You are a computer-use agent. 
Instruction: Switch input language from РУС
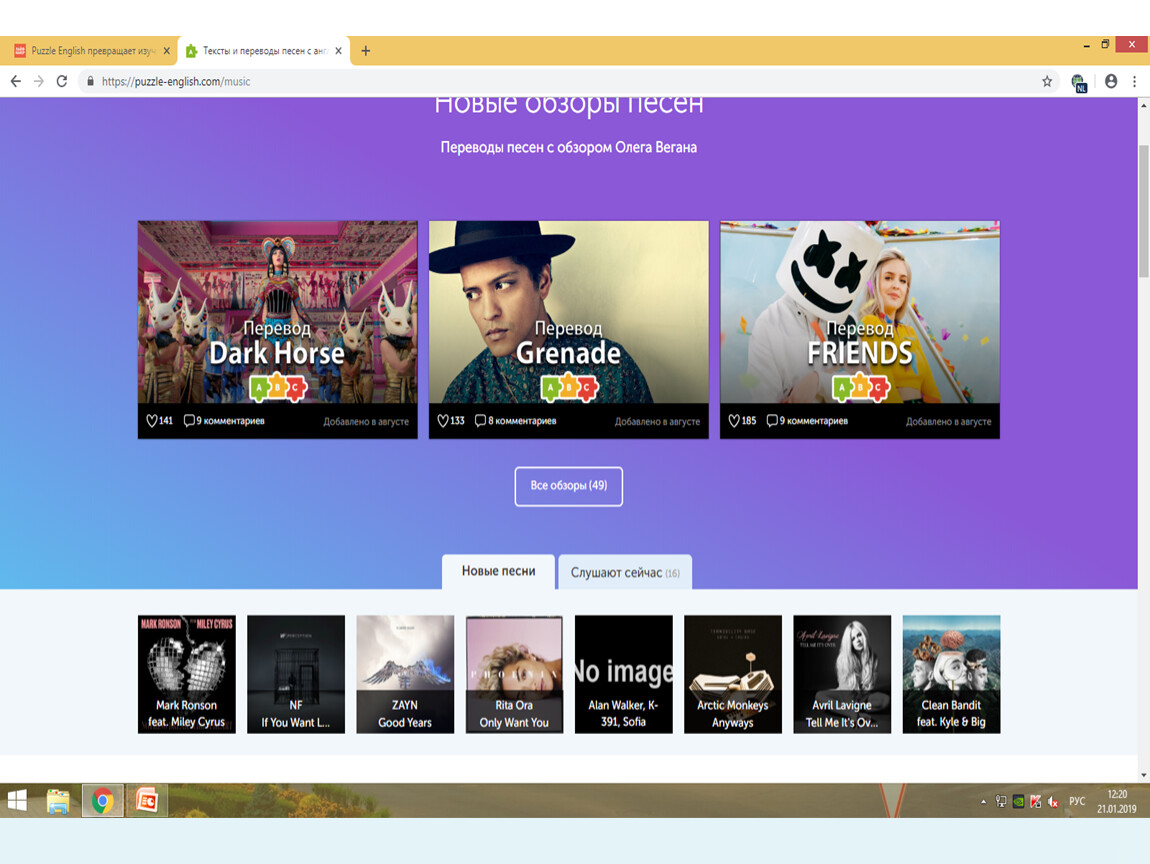click(x=1077, y=801)
